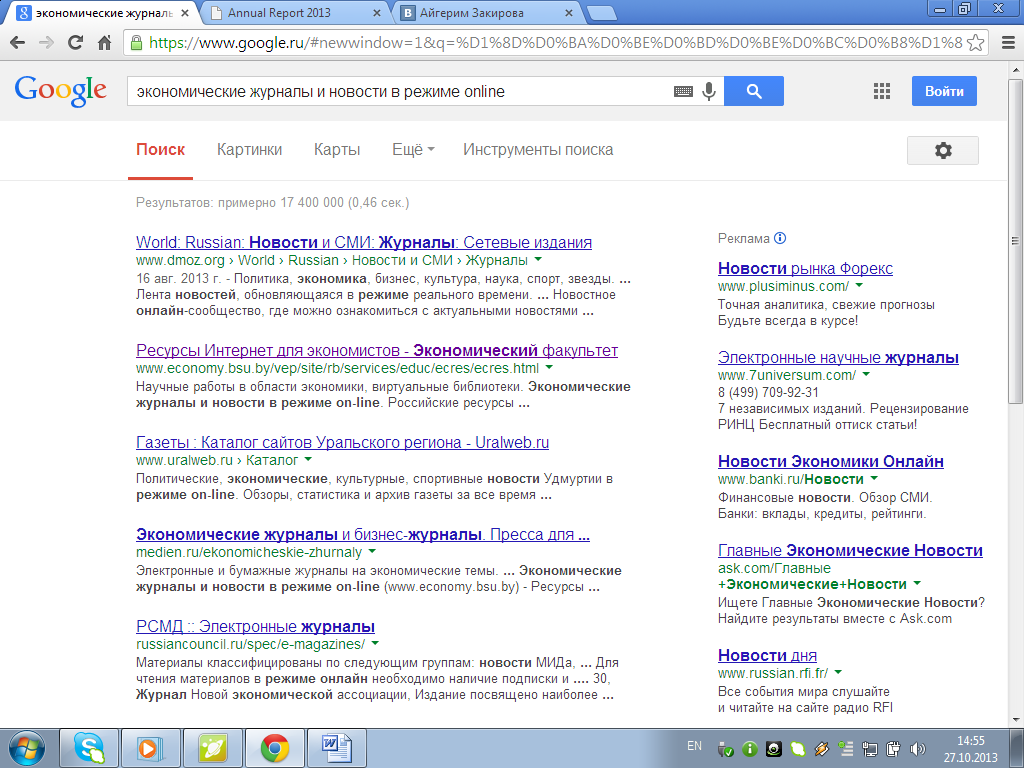Open the browser home page icon
Image resolution: width=1024 pixels, height=768 pixels.
(104, 42)
